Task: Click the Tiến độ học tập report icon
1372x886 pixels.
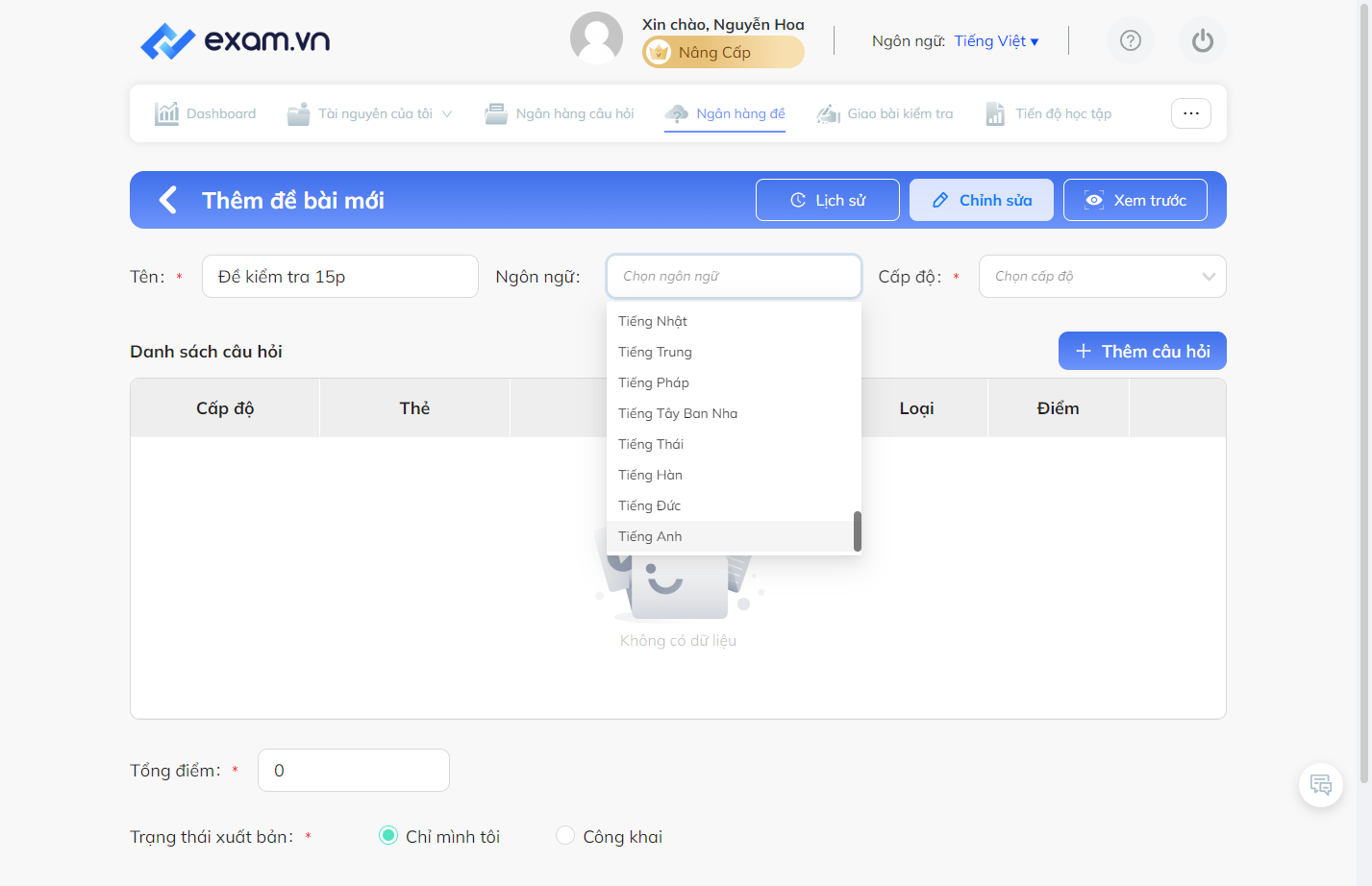Action: pos(995,113)
